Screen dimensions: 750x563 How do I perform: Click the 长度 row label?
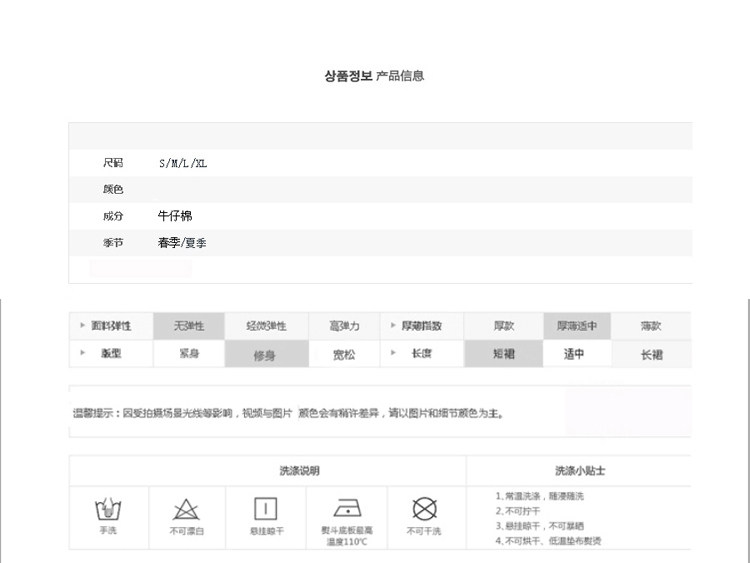(x=421, y=353)
